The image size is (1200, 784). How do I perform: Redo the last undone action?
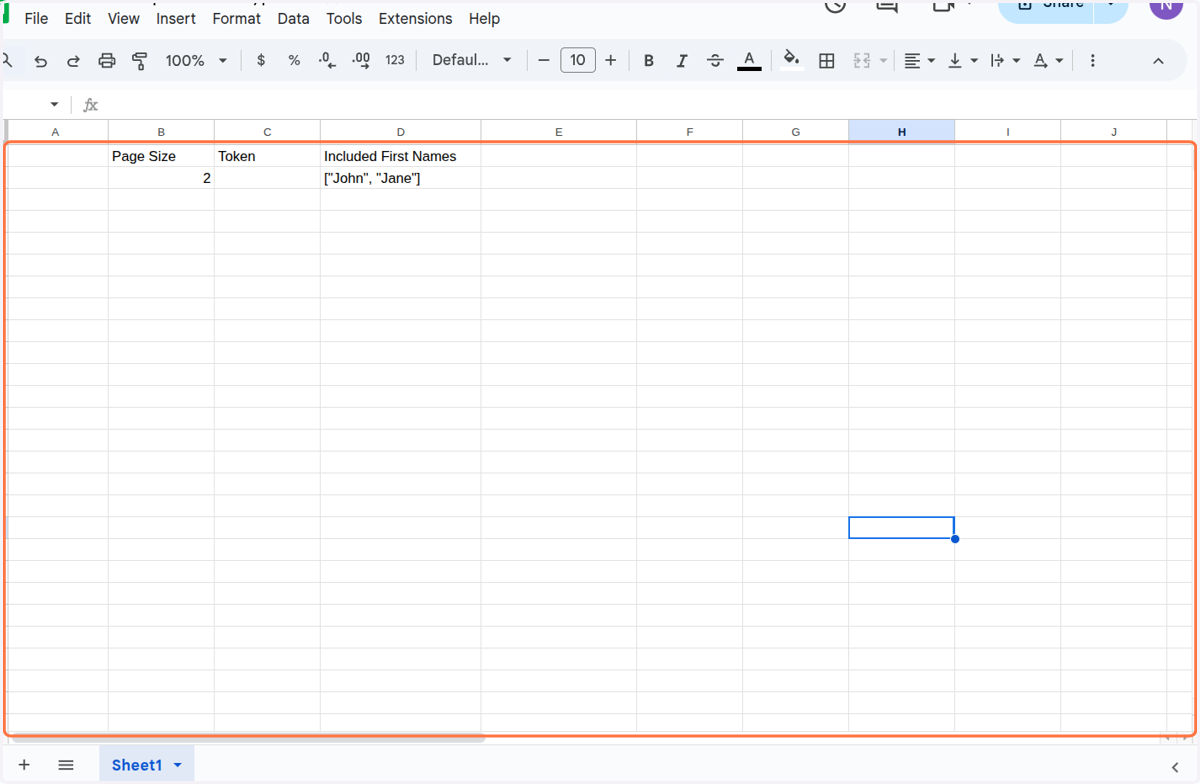point(73,61)
